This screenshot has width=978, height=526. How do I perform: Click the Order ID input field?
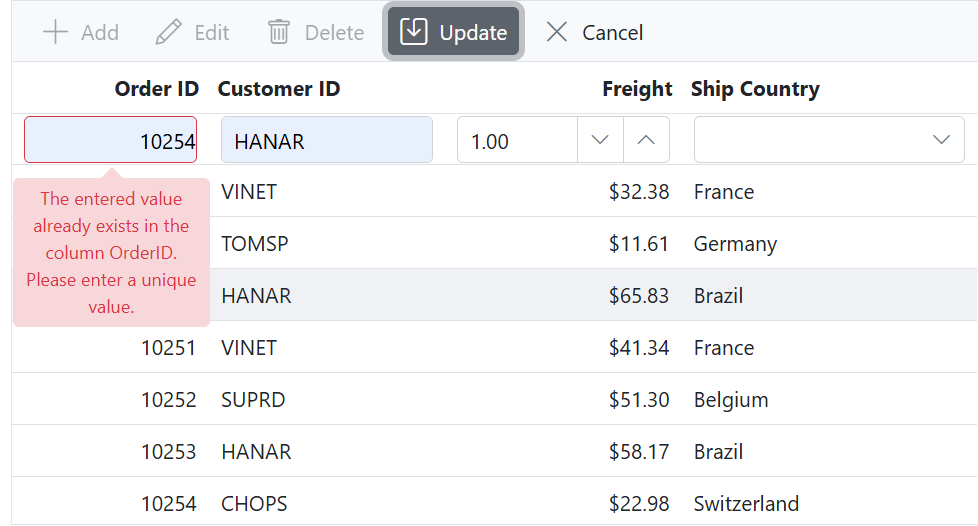110,140
